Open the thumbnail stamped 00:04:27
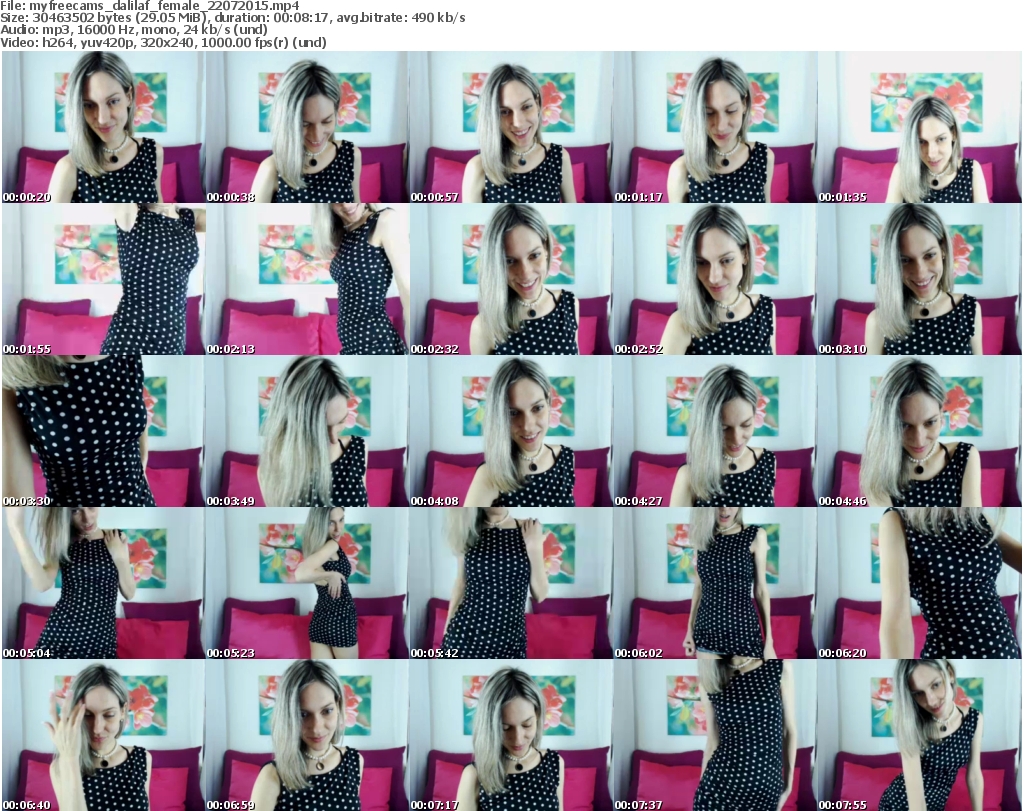This screenshot has width=1024, height=811. tap(715, 431)
